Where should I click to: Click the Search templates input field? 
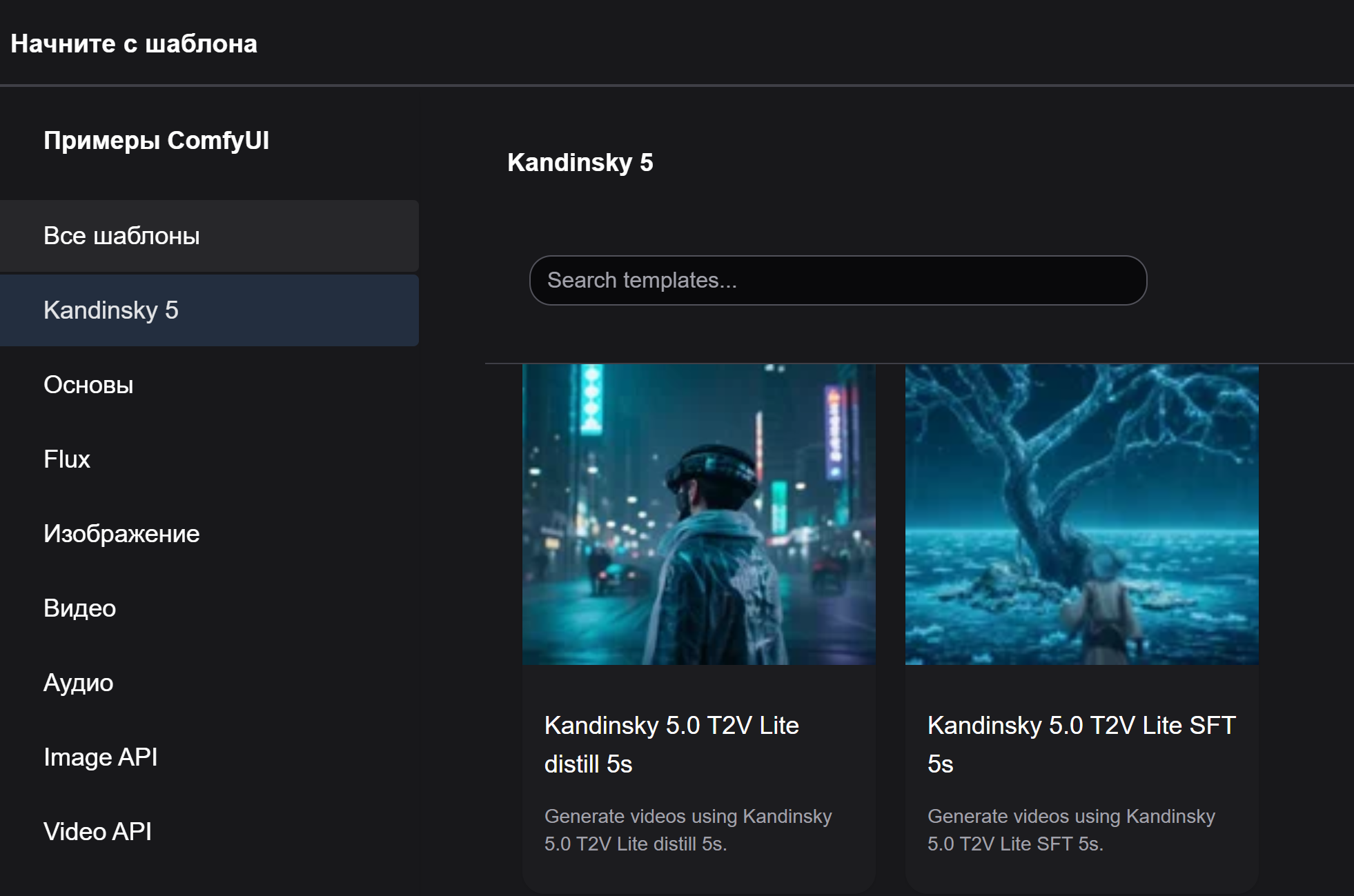tap(837, 281)
